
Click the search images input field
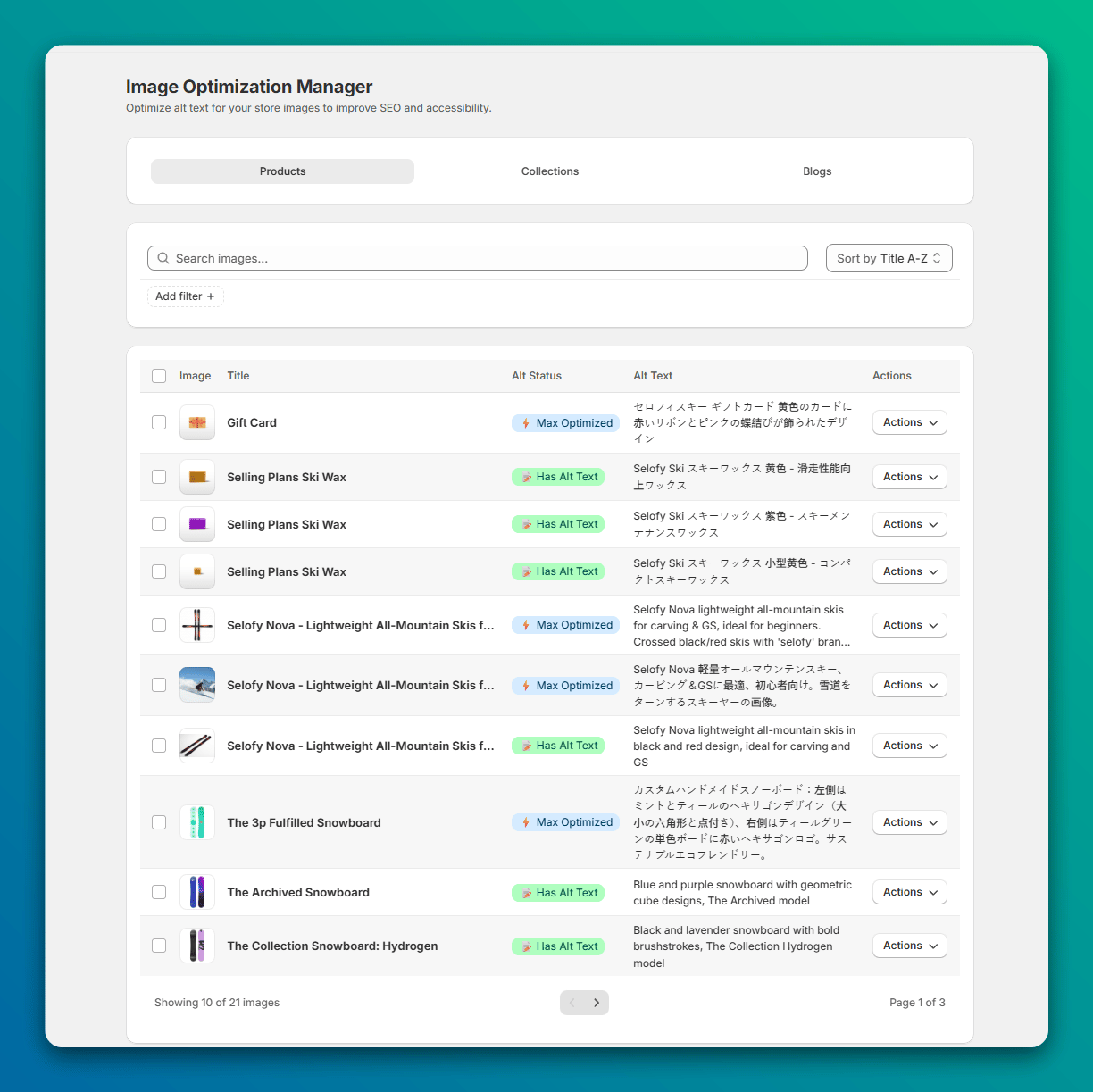pyautogui.click(x=478, y=258)
